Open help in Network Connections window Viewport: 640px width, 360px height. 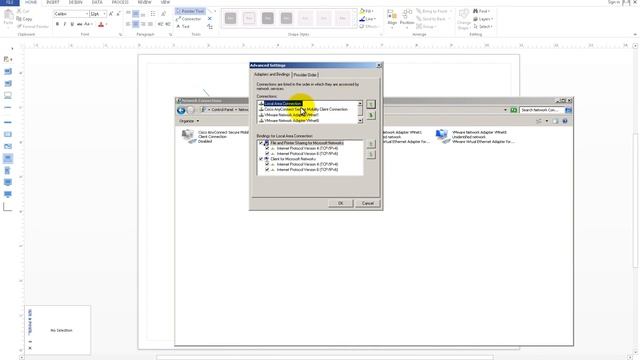tap(565, 121)
